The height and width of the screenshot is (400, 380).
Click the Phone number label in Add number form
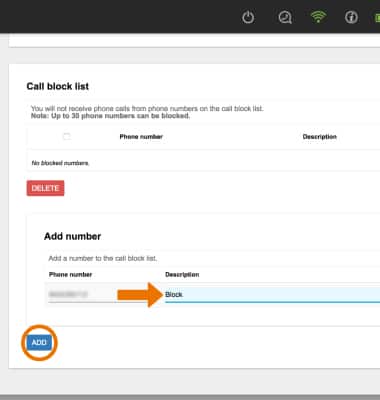pos(70,275)
